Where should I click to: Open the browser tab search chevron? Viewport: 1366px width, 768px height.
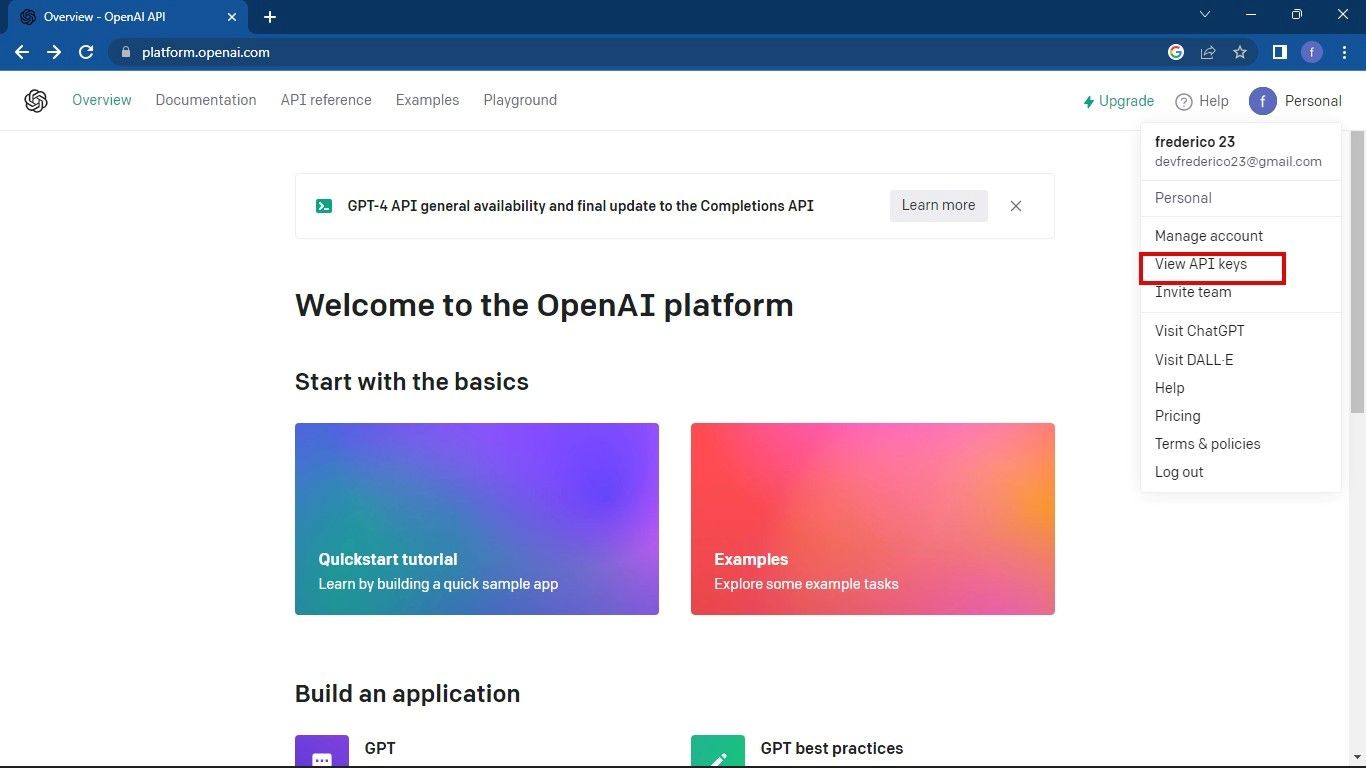[1204, 15]
